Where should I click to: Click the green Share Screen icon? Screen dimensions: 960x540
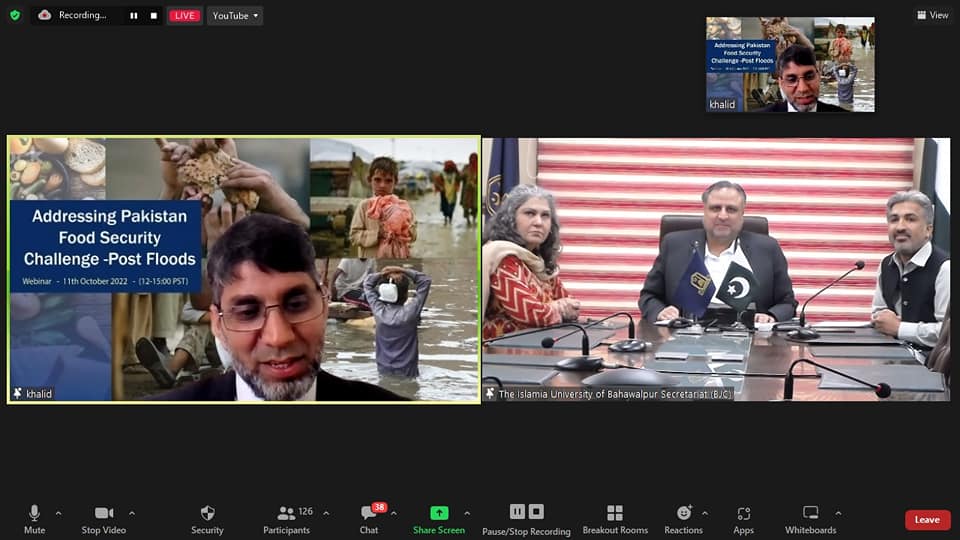(x=439, y=514)
